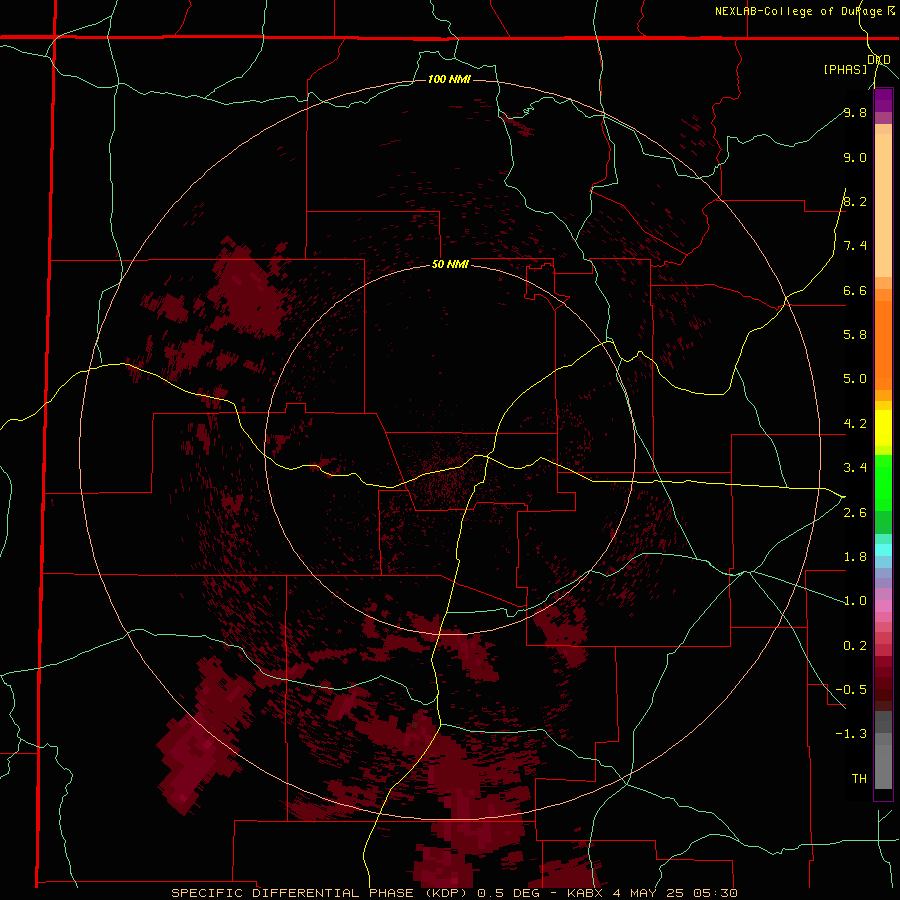900x900 pixels.
Task: Select the -1.3 scale value
Action: pos(851,734)
